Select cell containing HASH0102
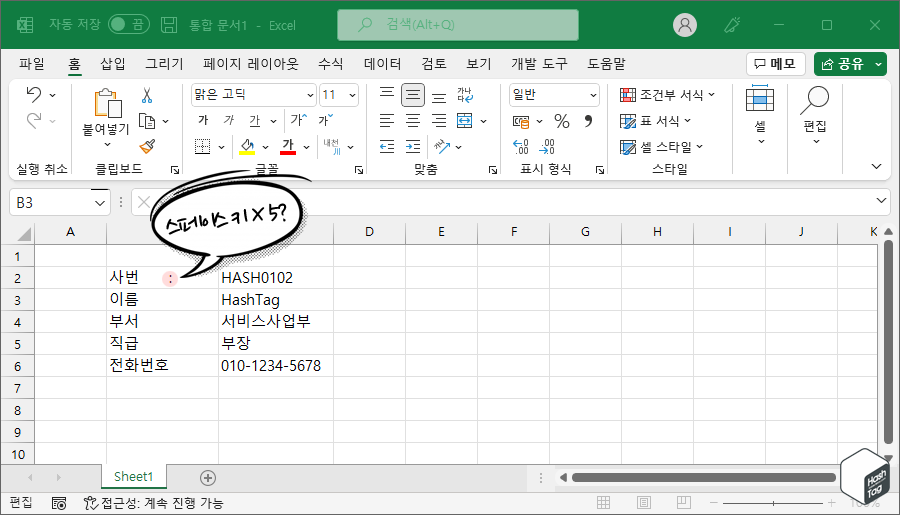Screen dimensions: 900x515 coord(276,278)
